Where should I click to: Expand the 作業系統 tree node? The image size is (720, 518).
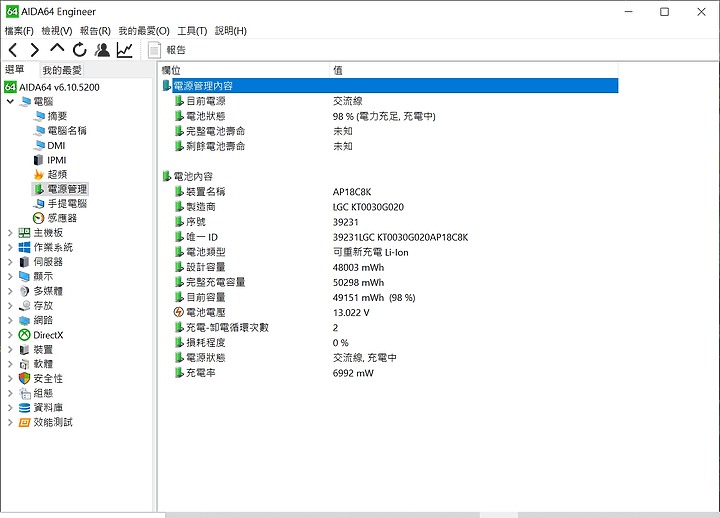tap(10, 248)
